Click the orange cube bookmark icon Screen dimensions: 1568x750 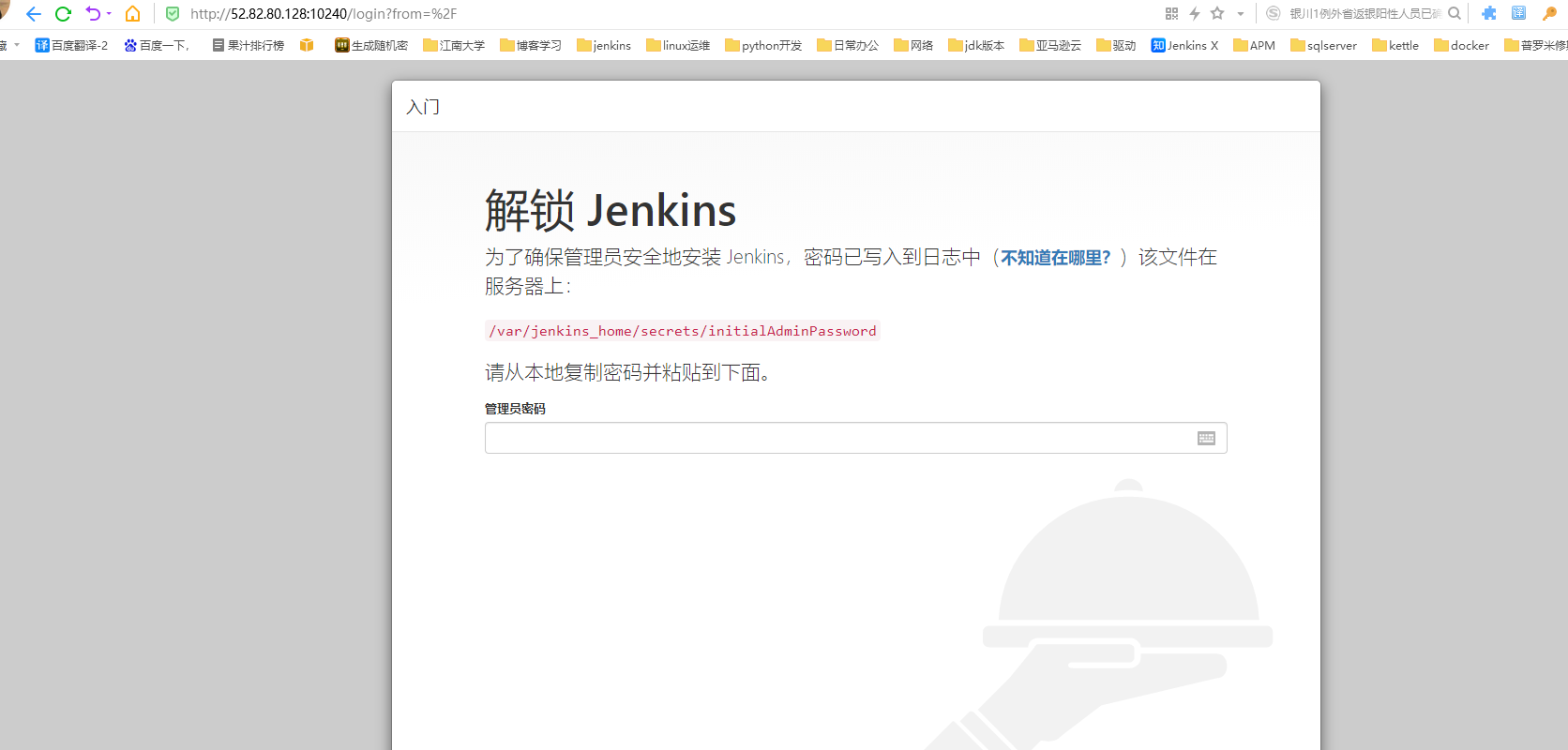coord(307,45)
